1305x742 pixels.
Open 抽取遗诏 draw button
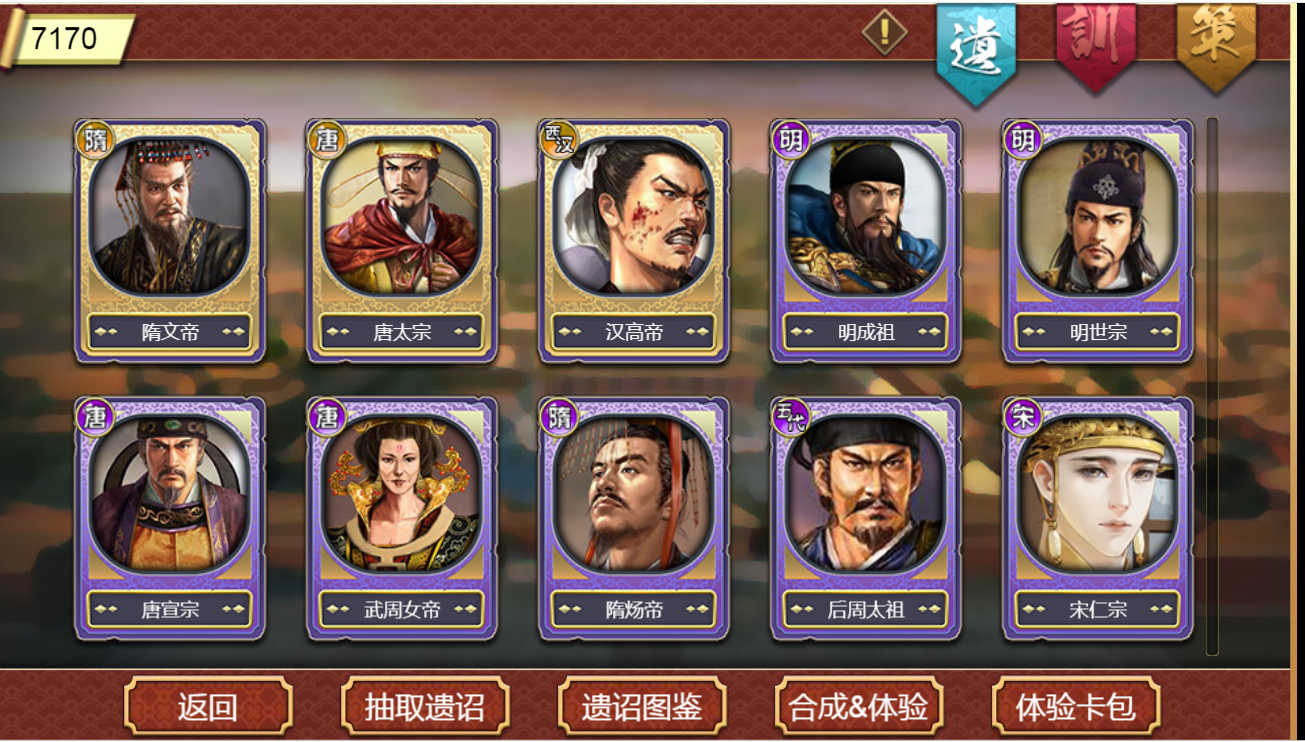pyautogui.click(x=425, y=707)
